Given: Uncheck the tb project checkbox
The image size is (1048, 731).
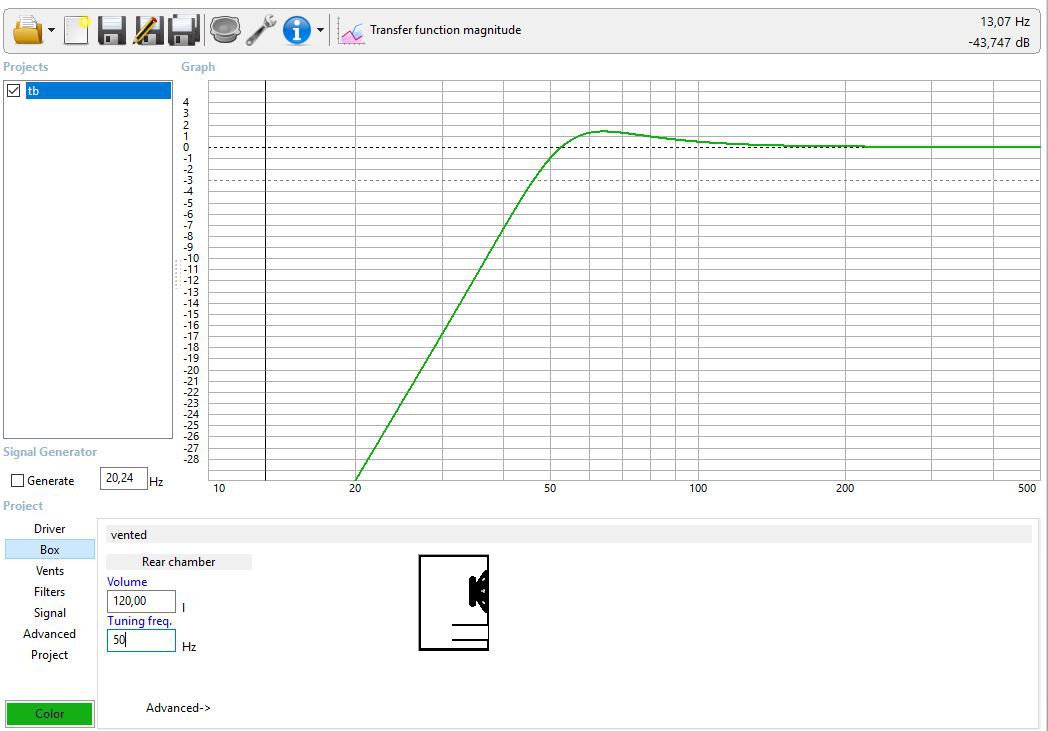Looking at the screenshot, I should 14,91.
